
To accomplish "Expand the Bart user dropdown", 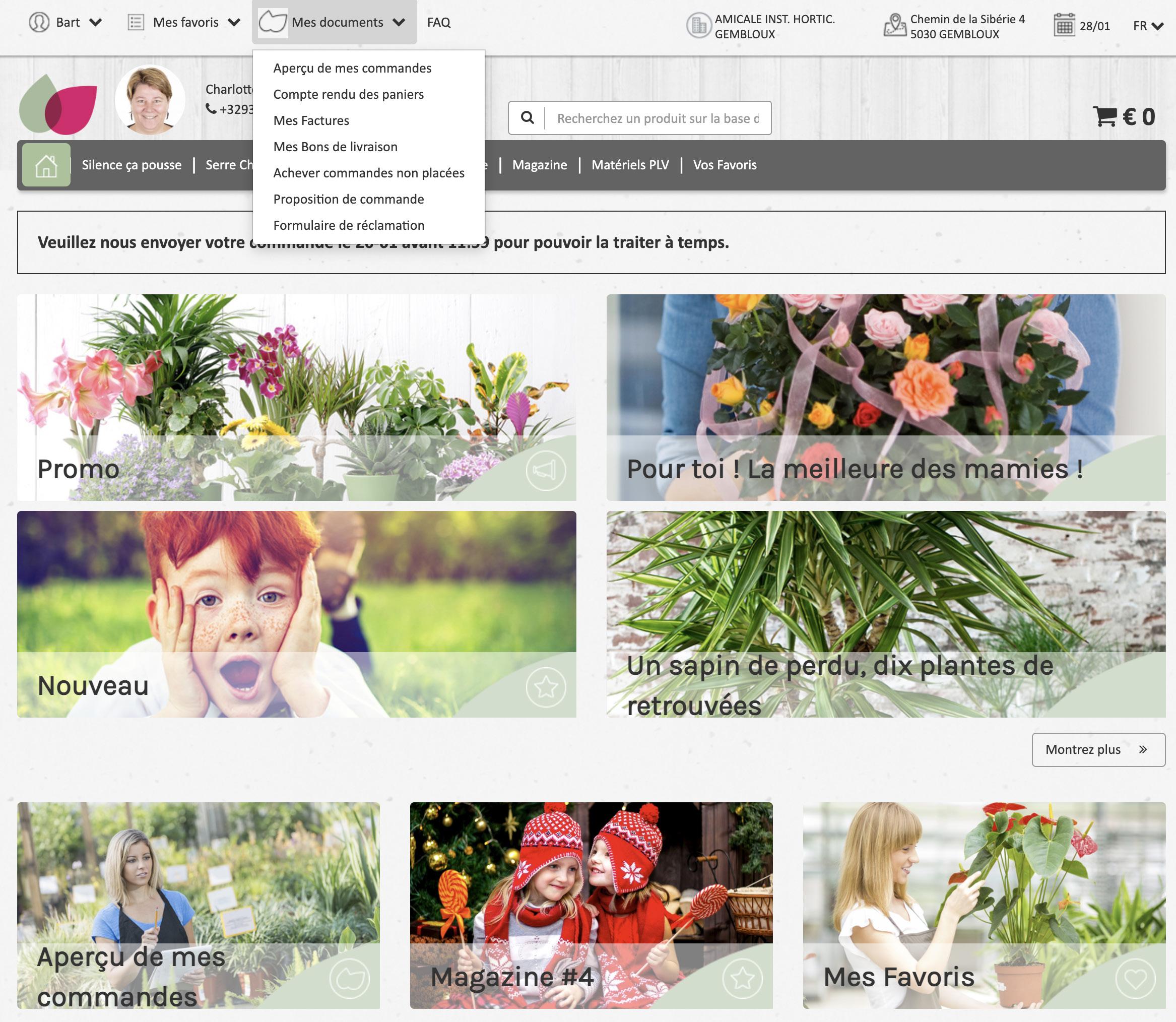I will pos(66,22).
